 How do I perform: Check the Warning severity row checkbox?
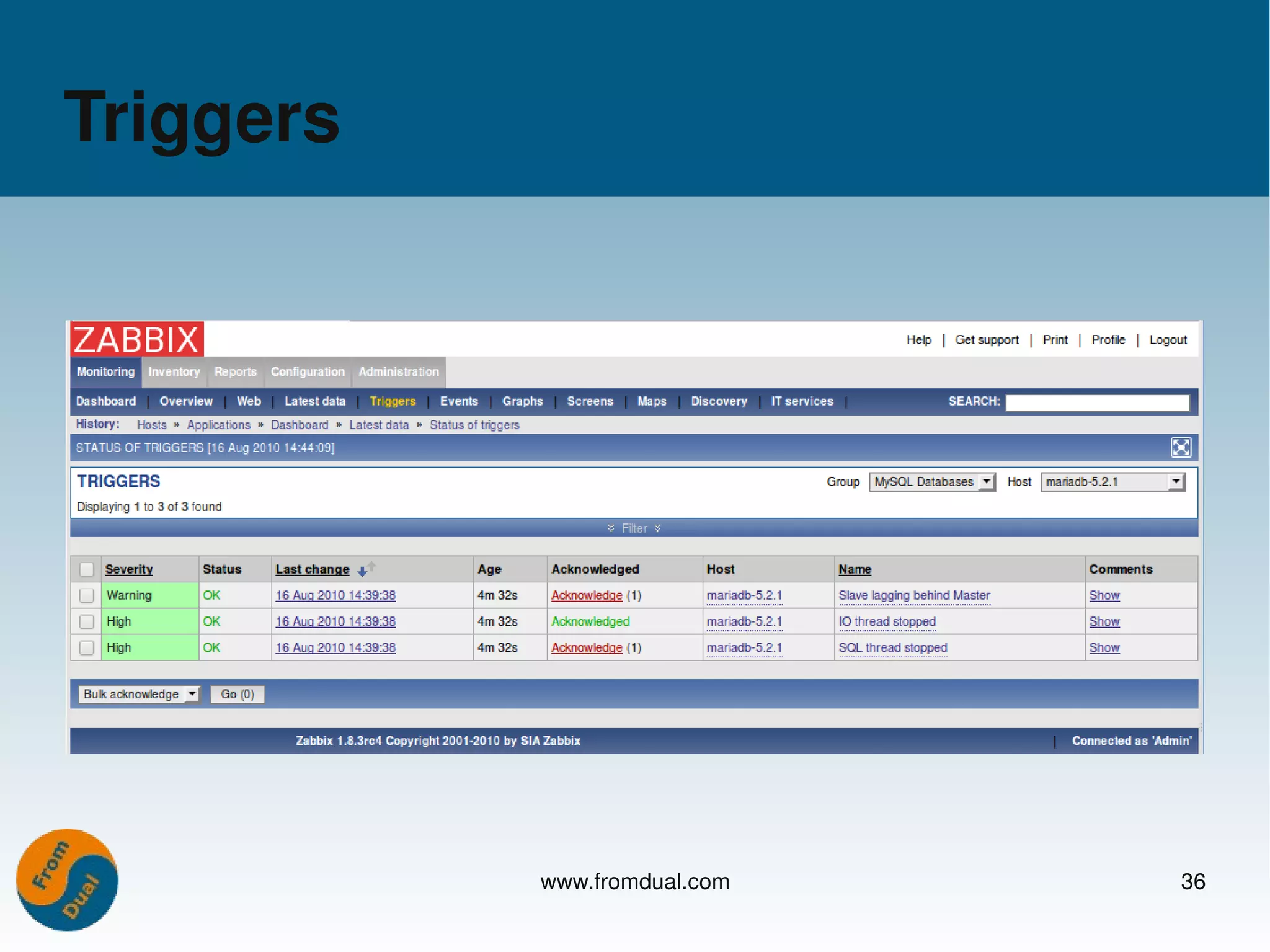[87, 595]
